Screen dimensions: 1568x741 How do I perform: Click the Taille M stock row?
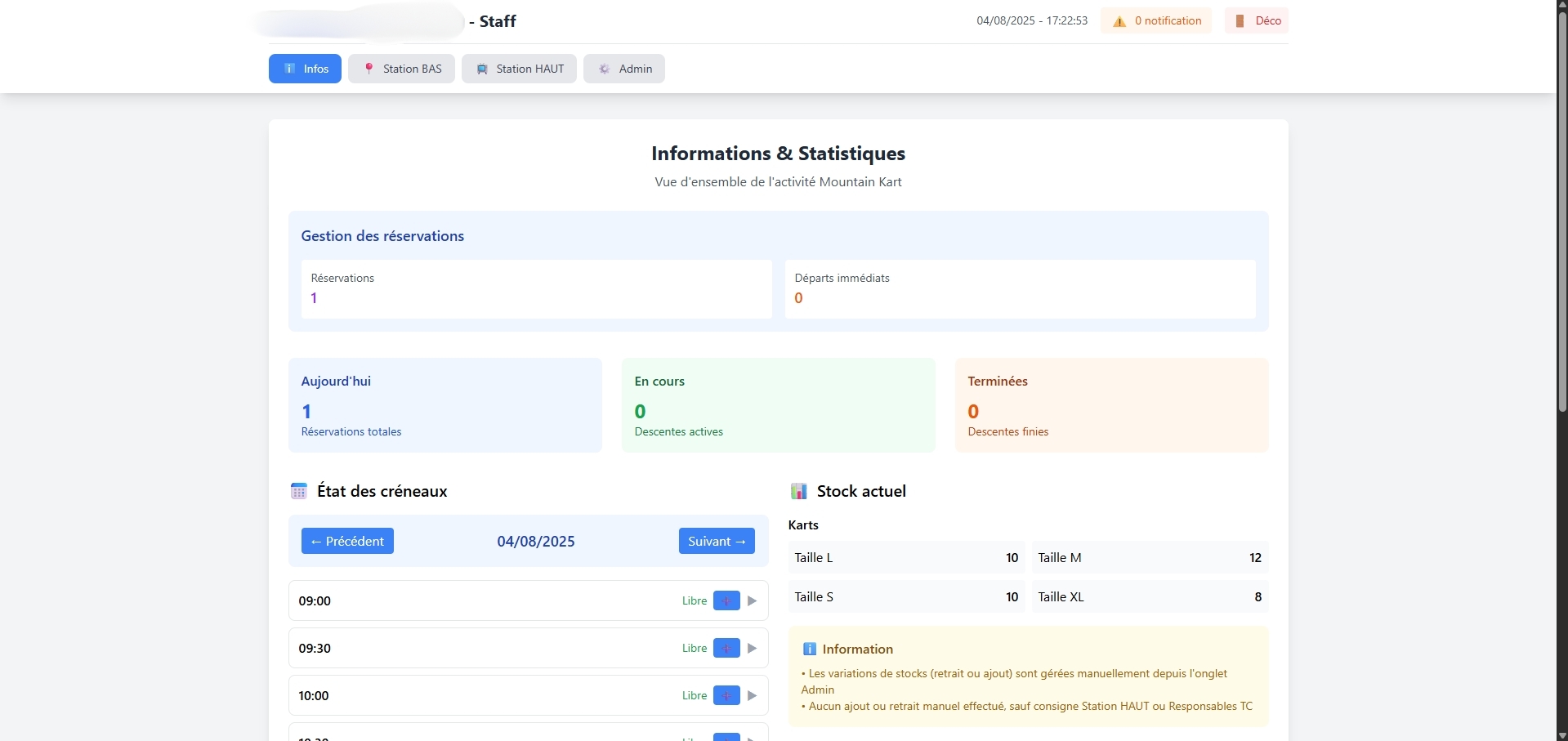1150,557
